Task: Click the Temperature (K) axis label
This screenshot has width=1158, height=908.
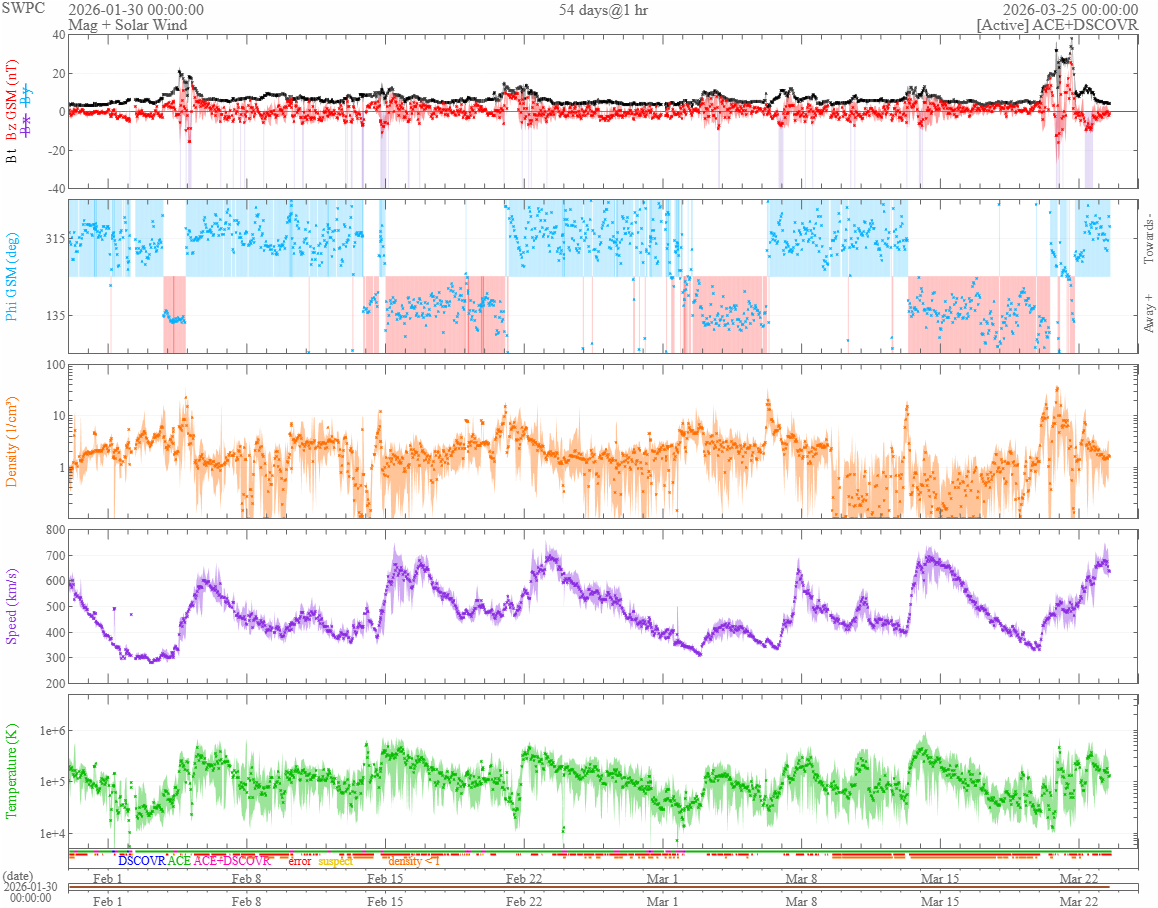Action: click(x=11, y=771)
